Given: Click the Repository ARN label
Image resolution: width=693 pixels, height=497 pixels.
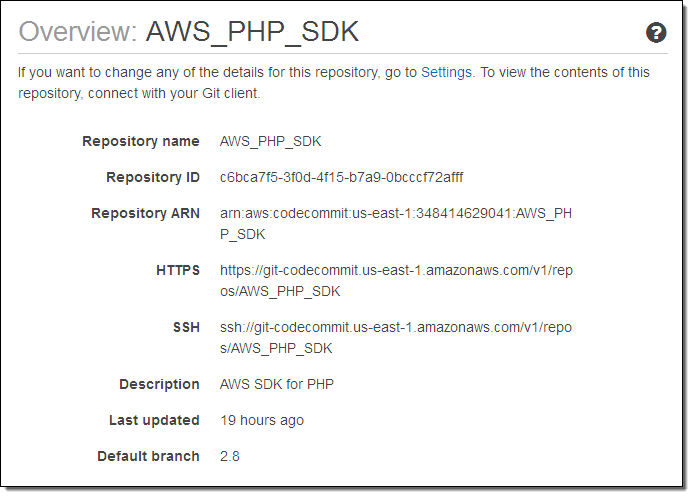Looking at the screenshot, I should 145,213.
